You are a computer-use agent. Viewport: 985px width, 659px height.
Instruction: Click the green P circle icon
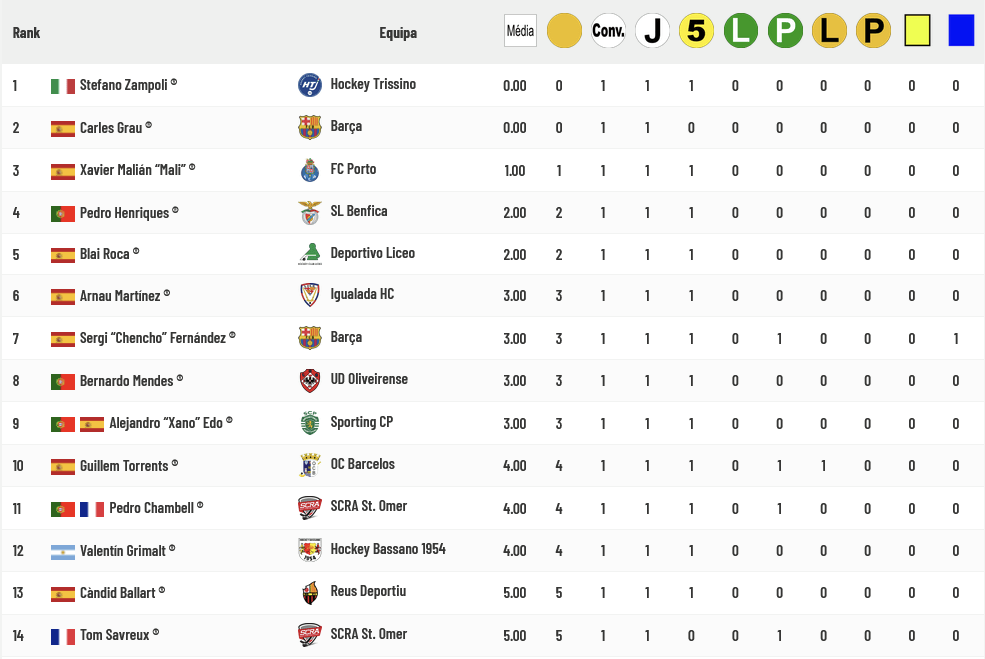[x=785, y=31]
